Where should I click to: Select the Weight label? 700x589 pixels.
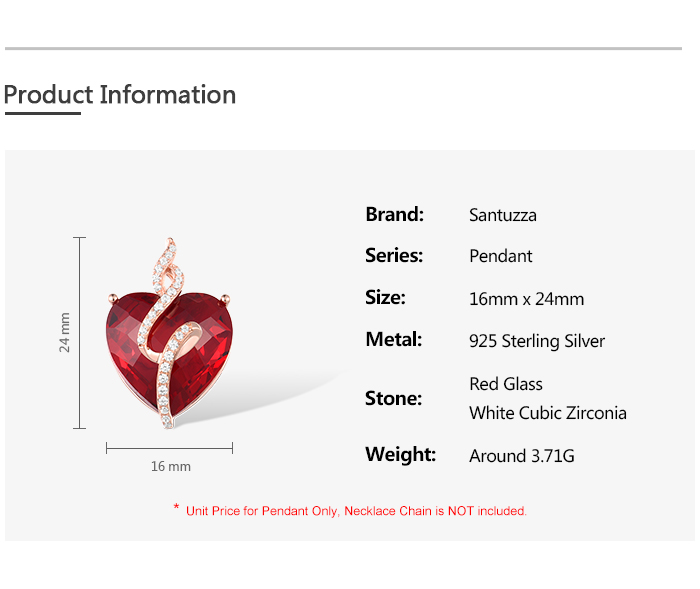click(400, 455)
